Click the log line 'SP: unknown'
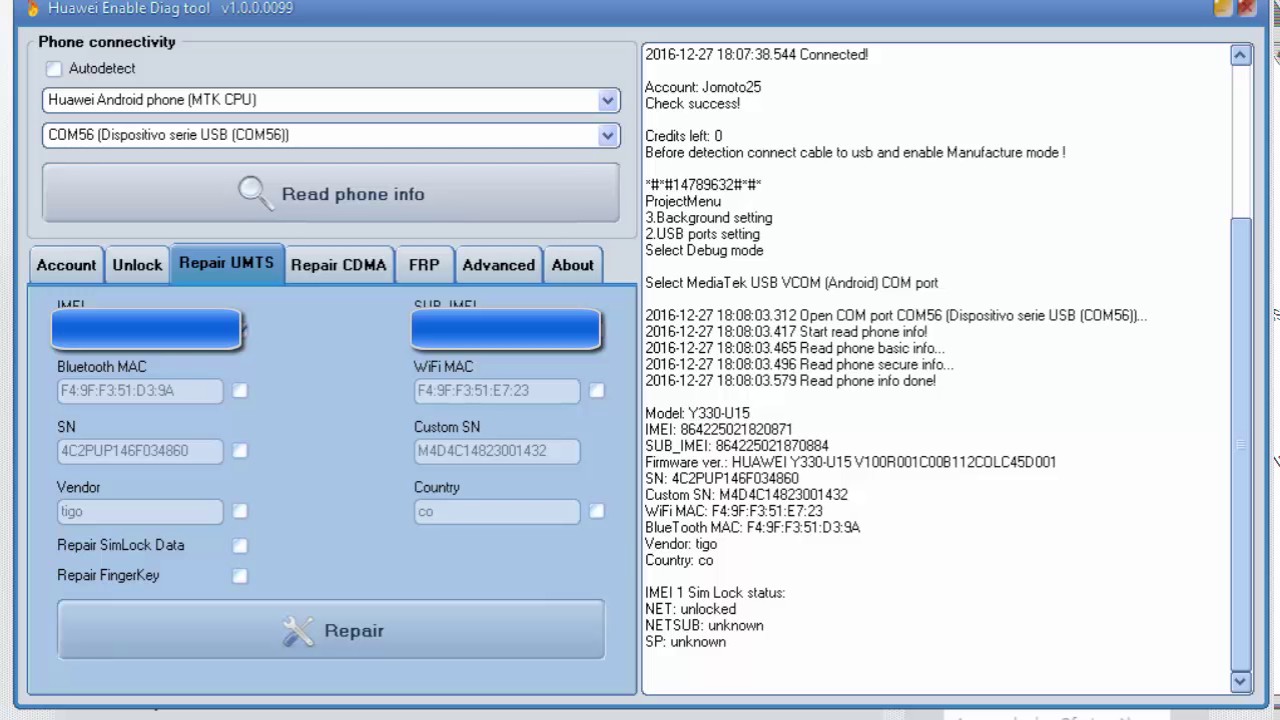The width and height of the screenshot is (1280, 720). tap(685, 642)
